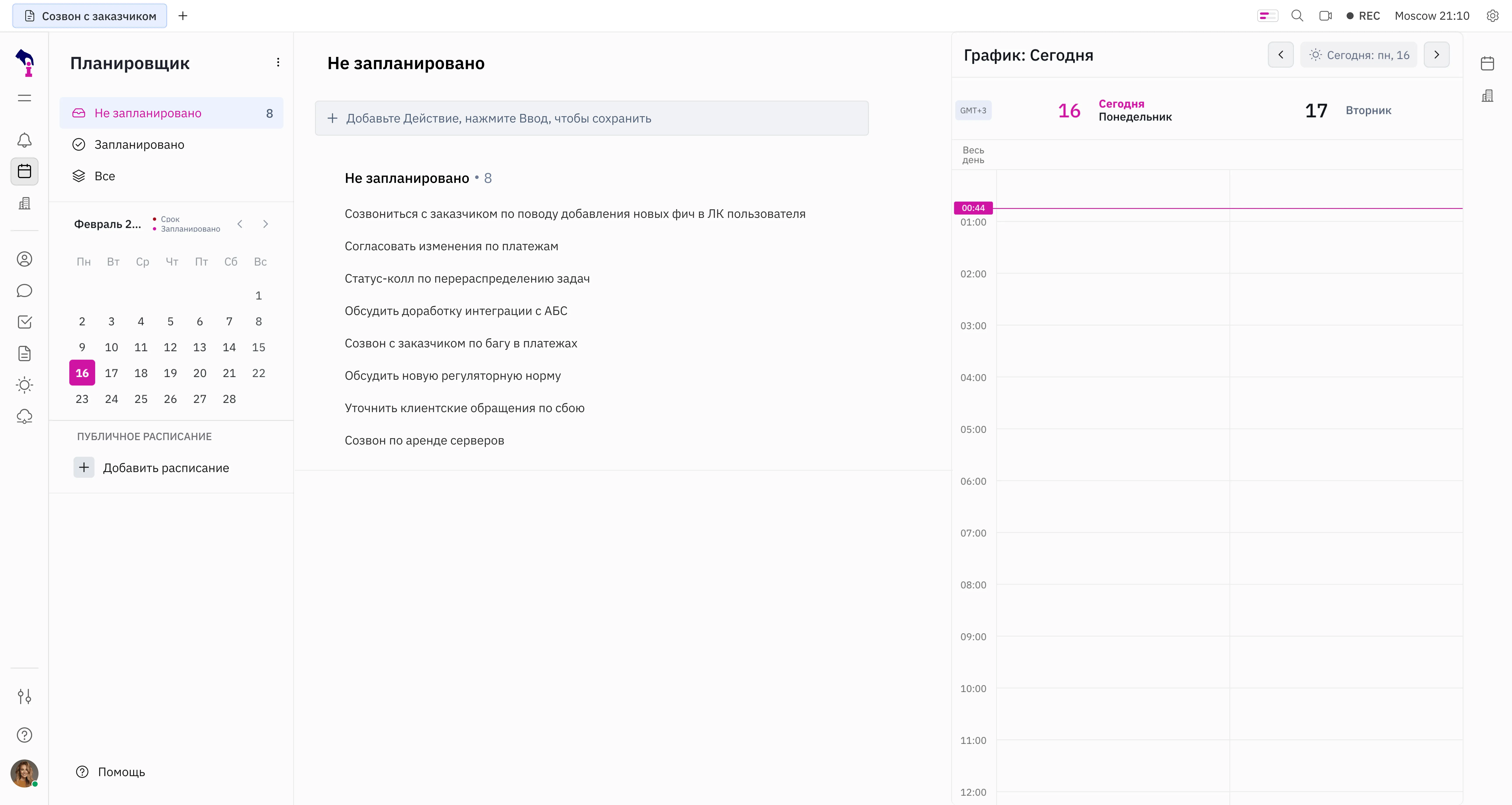Image resolution: width=1512 pixels, height=805 pixels.
Task: Select February 16 in the mini calendar
Action: [82, 373]
